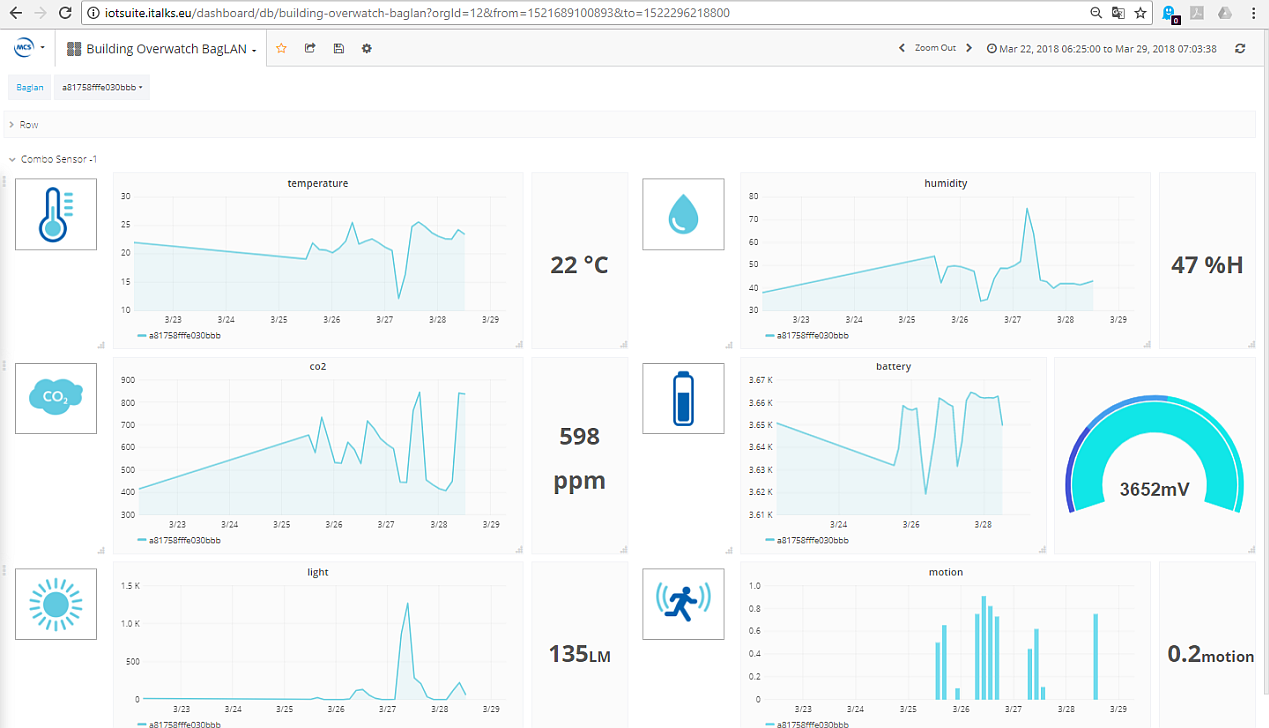Star this dashboard as a favorite
This screenshot has width=1269, height=728.
pyautogui.click(x=282, y=48)
